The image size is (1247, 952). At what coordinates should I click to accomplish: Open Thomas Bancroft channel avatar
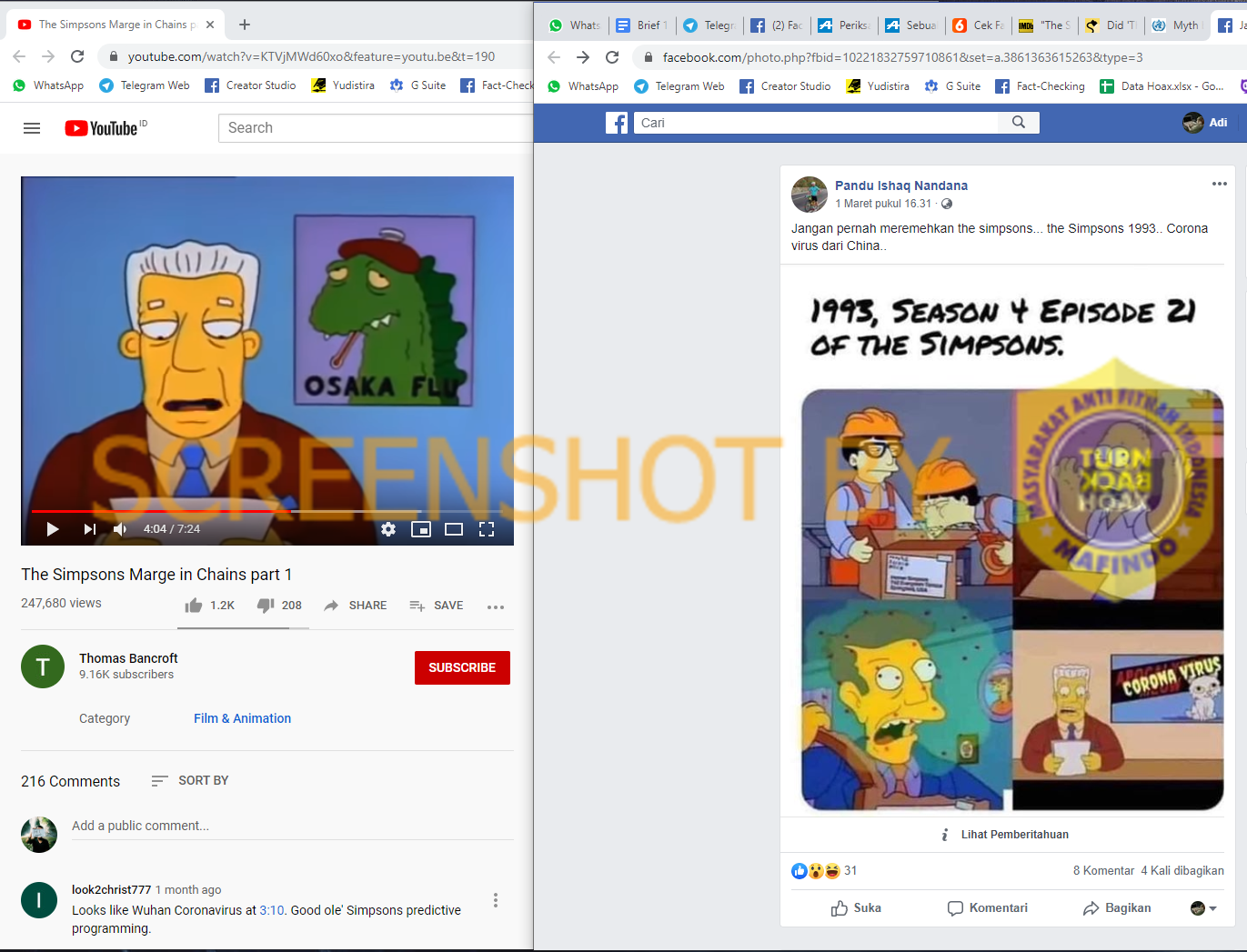coord(43,666)
